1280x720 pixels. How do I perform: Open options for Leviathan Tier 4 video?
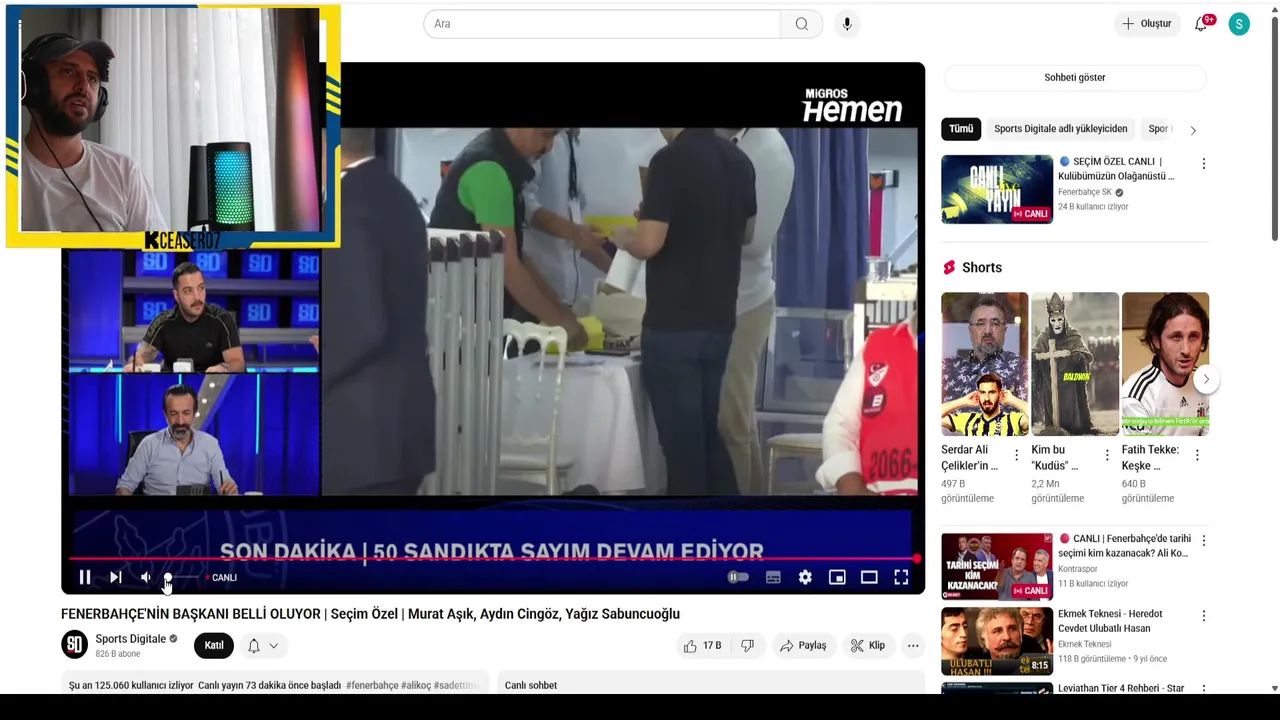pyautogui.click(x=1203, y=690)
